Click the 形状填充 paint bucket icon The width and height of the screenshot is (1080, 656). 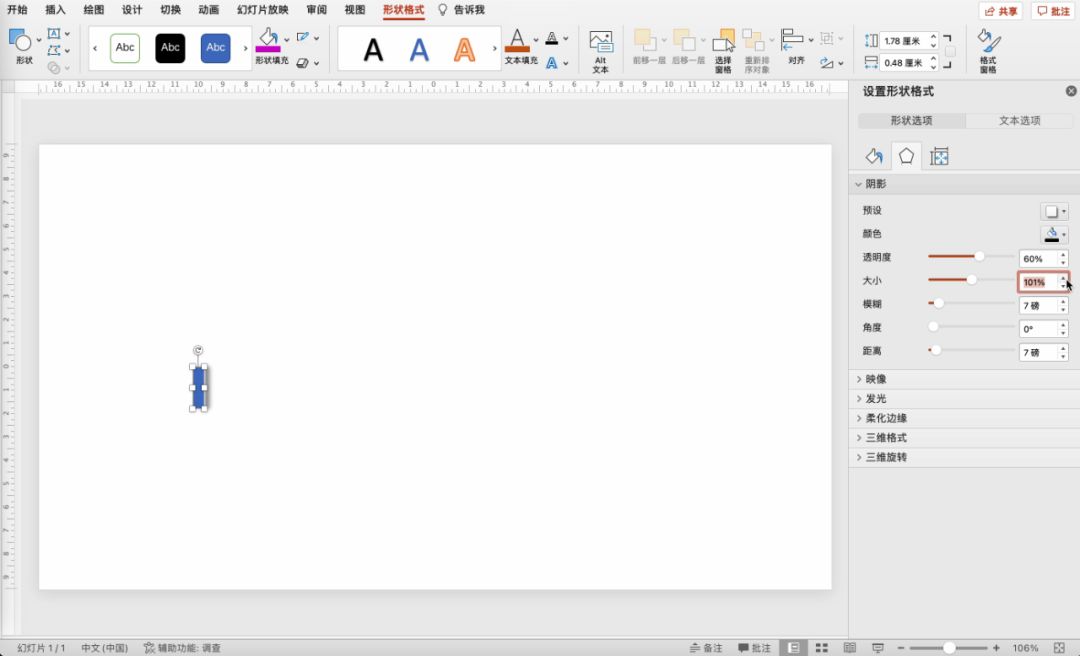point(268,40)
